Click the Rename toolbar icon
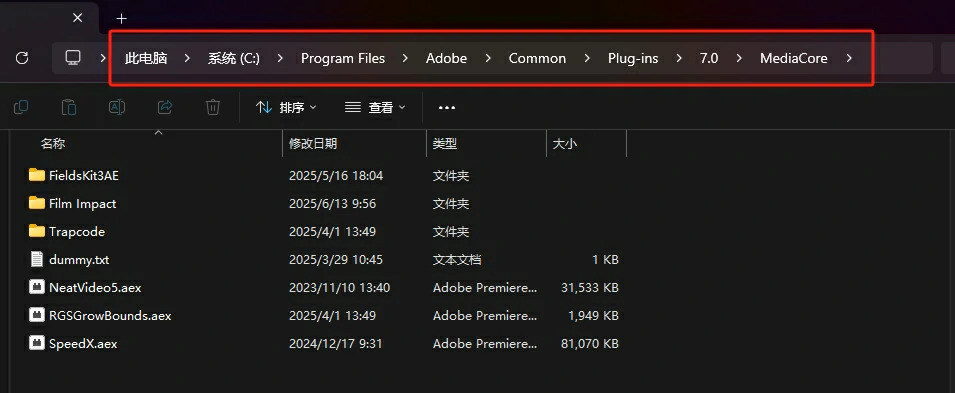Viewport: 955px width, 393px height. click(x=117, y=107)
